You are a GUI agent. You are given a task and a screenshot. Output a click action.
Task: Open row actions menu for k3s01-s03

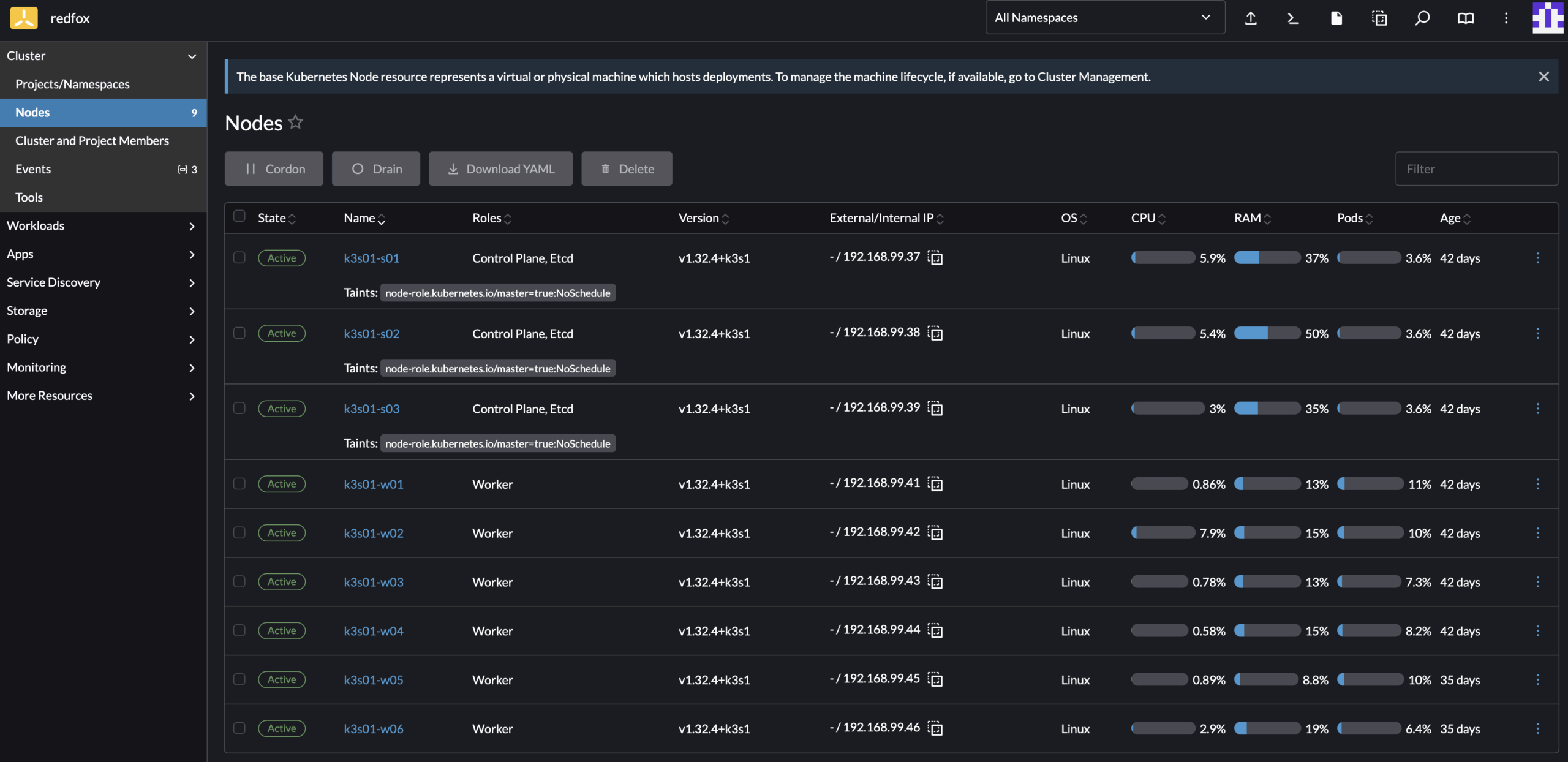[x=1537, y=409]
